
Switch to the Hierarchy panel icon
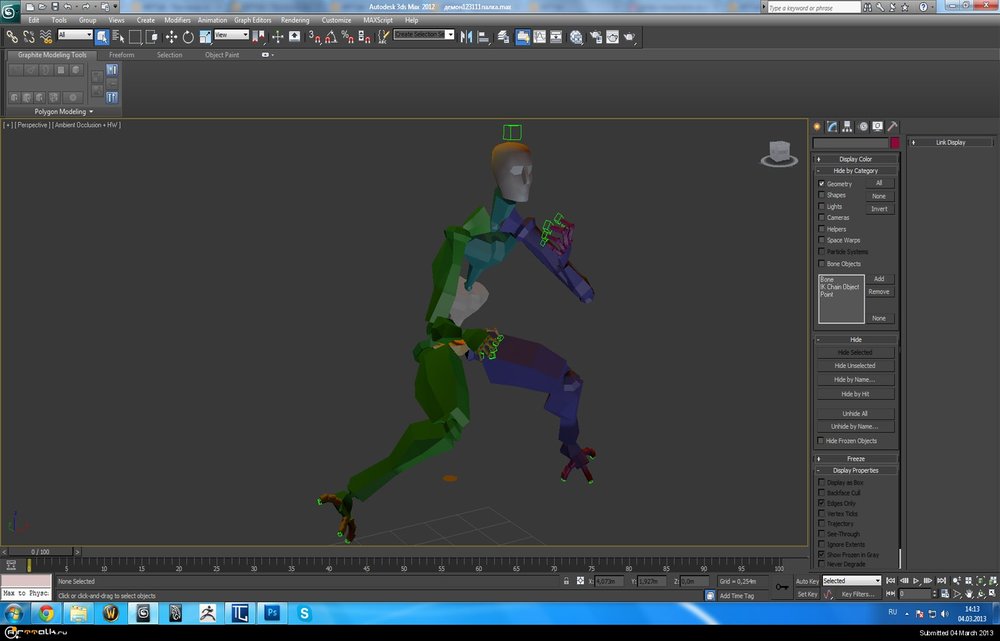847,127
